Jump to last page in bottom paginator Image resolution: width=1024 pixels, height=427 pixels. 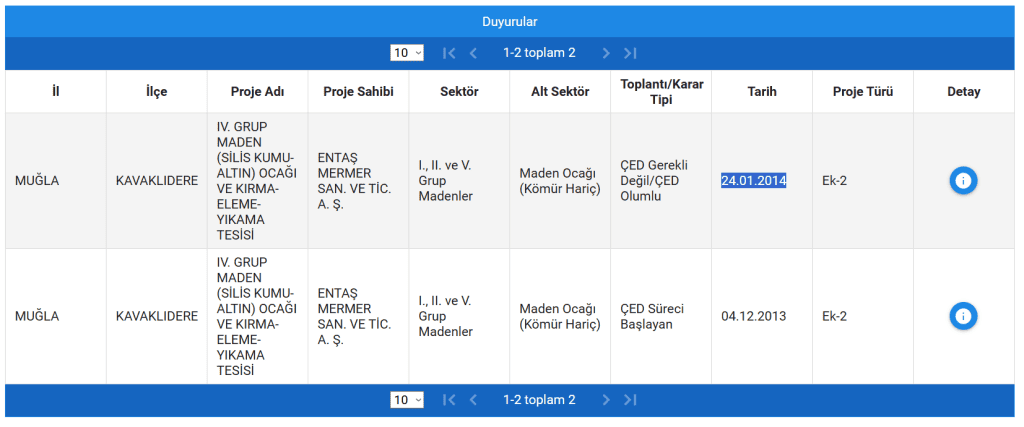(630, 400)
